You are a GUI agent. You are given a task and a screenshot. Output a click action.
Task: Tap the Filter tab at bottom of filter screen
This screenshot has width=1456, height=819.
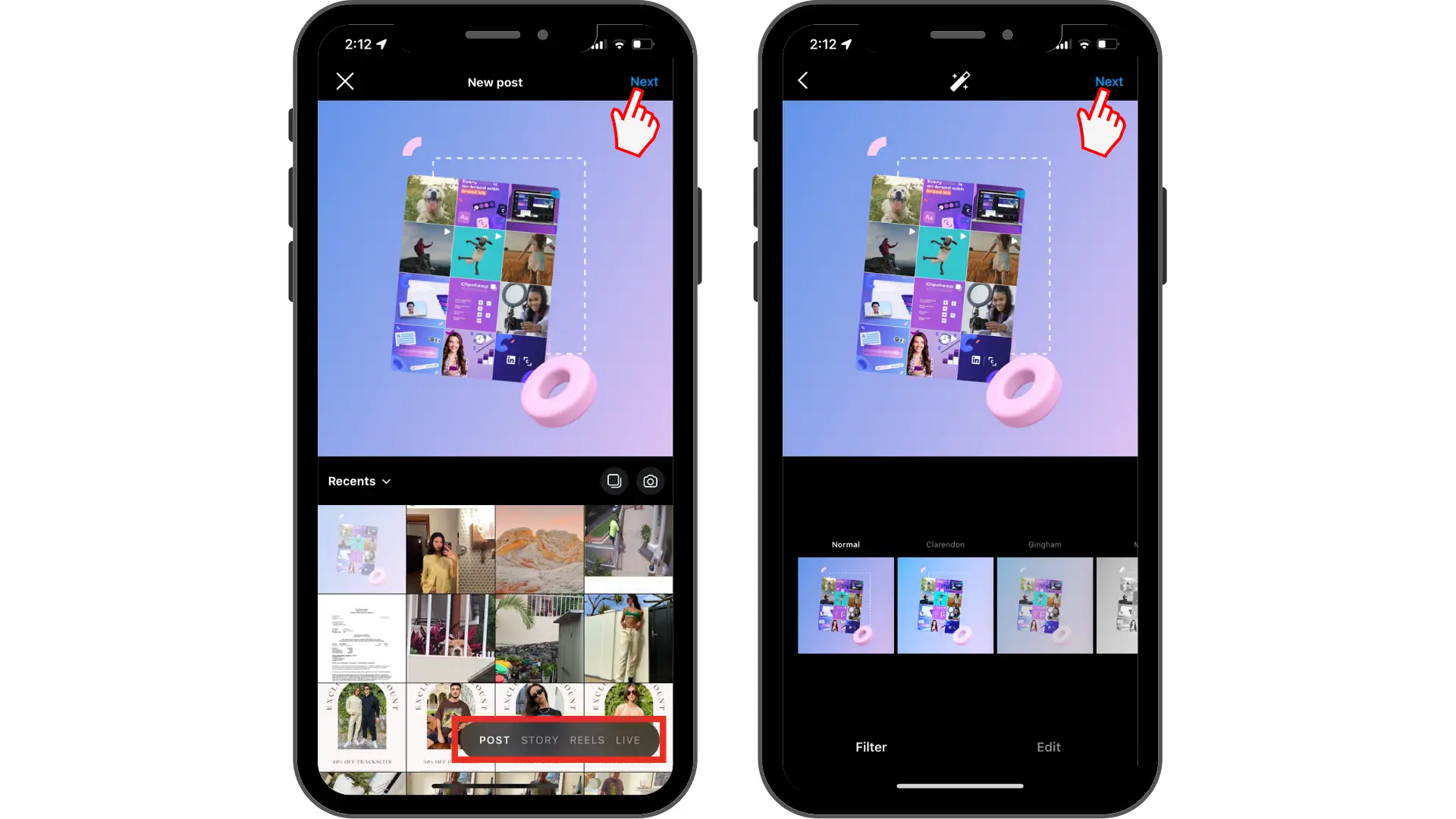click(x=870, y=746)
